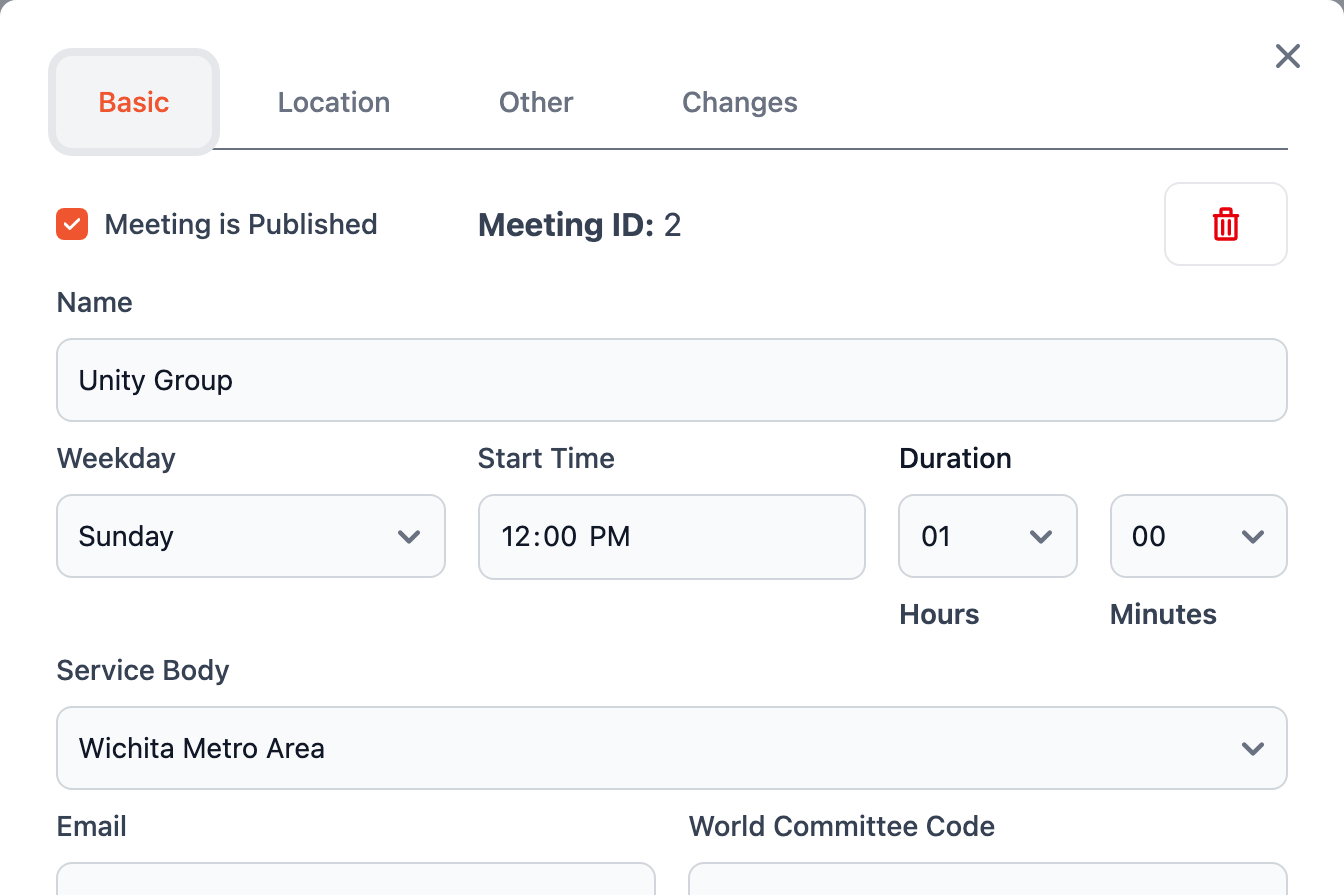Open the Service Body dropdown
Screen dimensions: 1344x895
tap(672, 748)
